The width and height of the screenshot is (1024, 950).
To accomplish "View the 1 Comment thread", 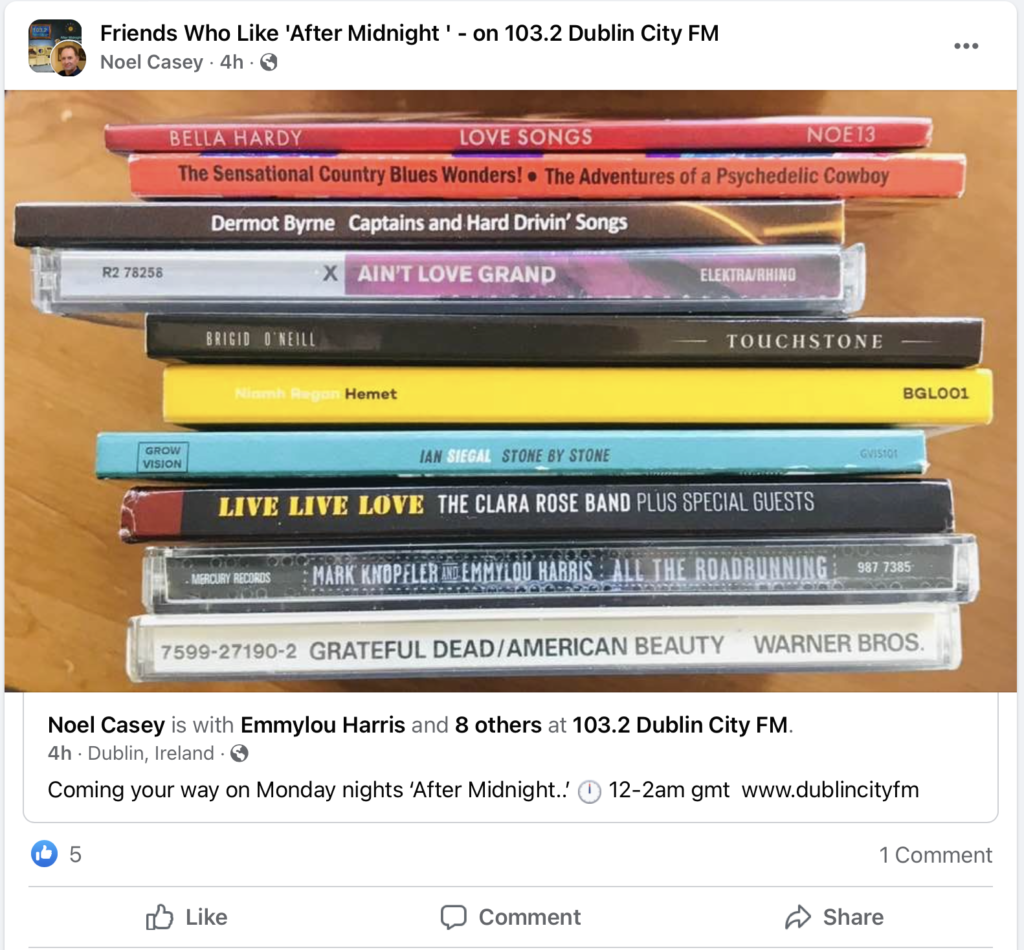I will pyautogui.click(x=935, y=855).
